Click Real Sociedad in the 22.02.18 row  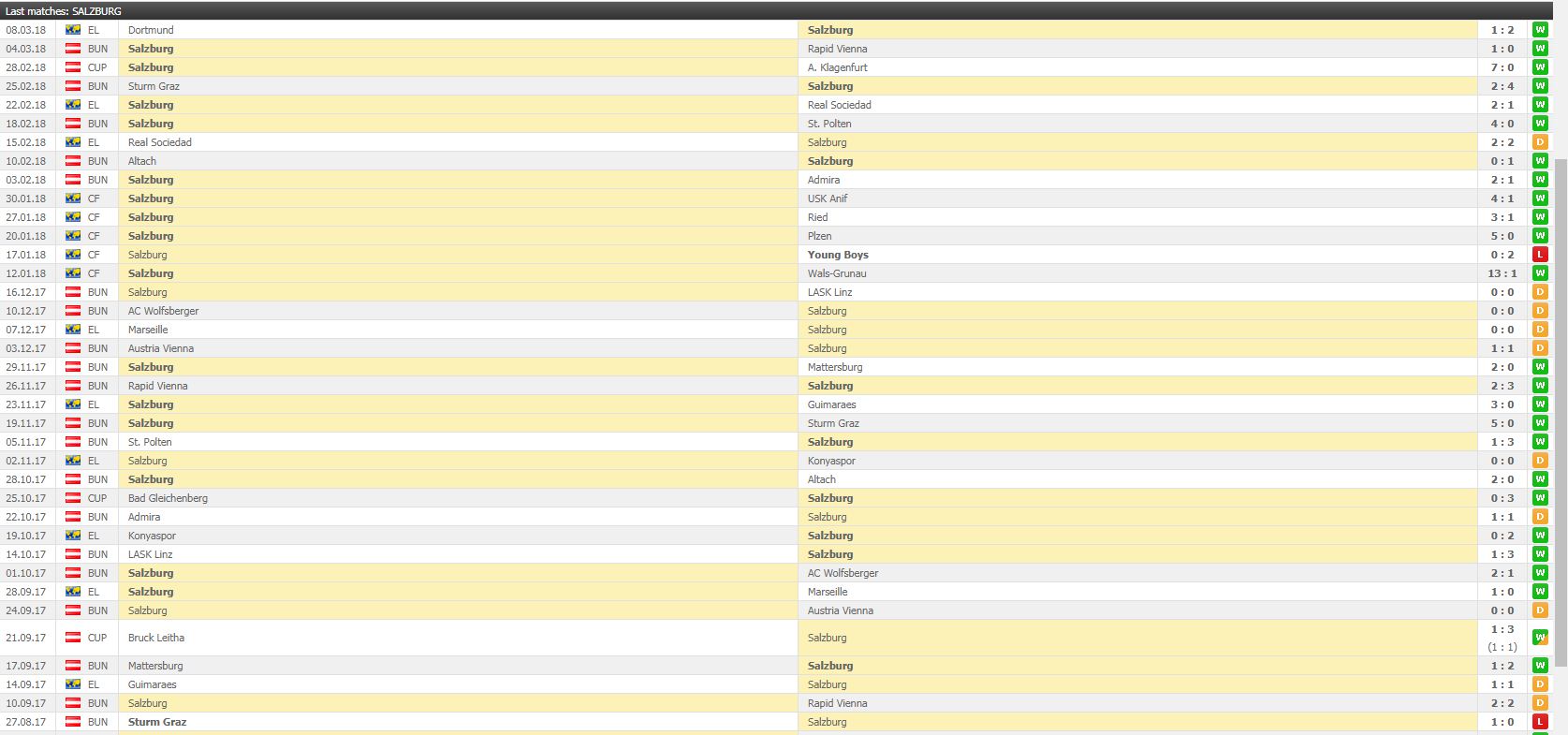839,105
